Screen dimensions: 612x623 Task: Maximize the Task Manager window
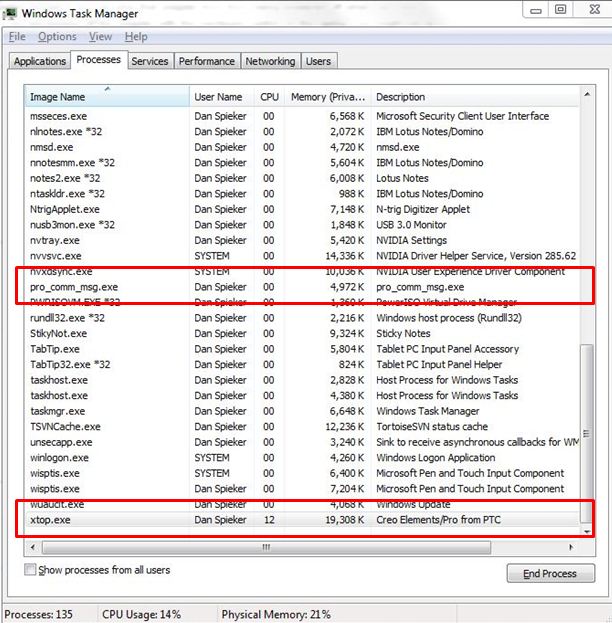[561, 10]
